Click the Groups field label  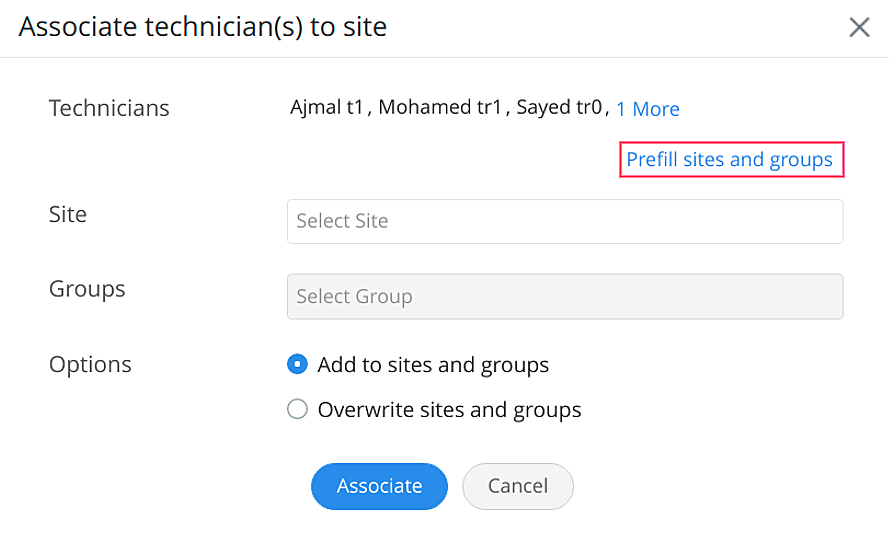(x=87, y=289)
